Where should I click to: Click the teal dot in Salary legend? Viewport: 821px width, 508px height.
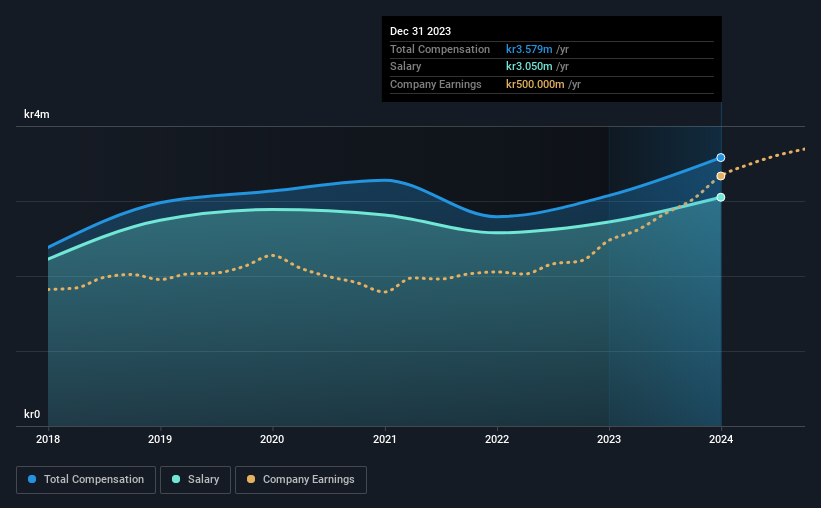[176, 479]
